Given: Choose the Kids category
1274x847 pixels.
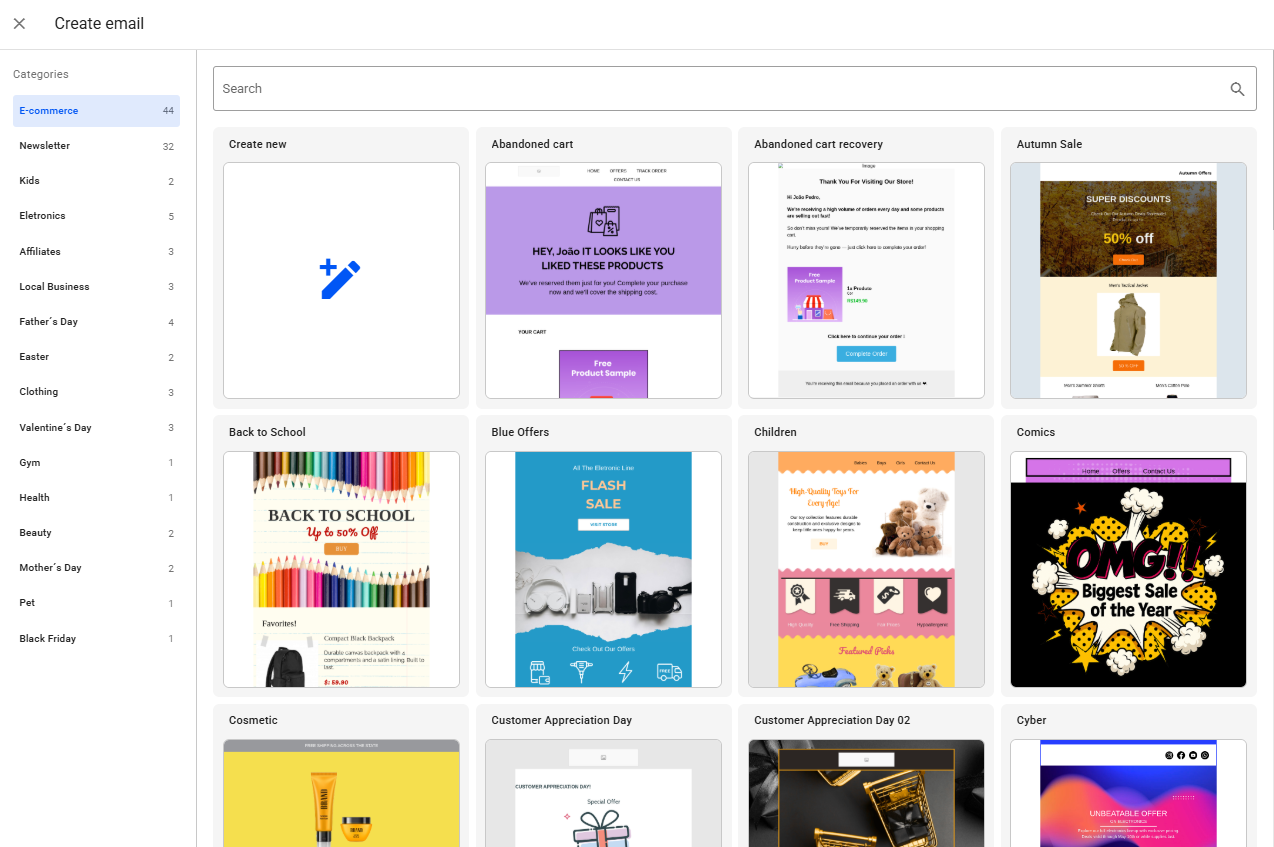Looking at the screenshot, I should (x=96, y=181).
